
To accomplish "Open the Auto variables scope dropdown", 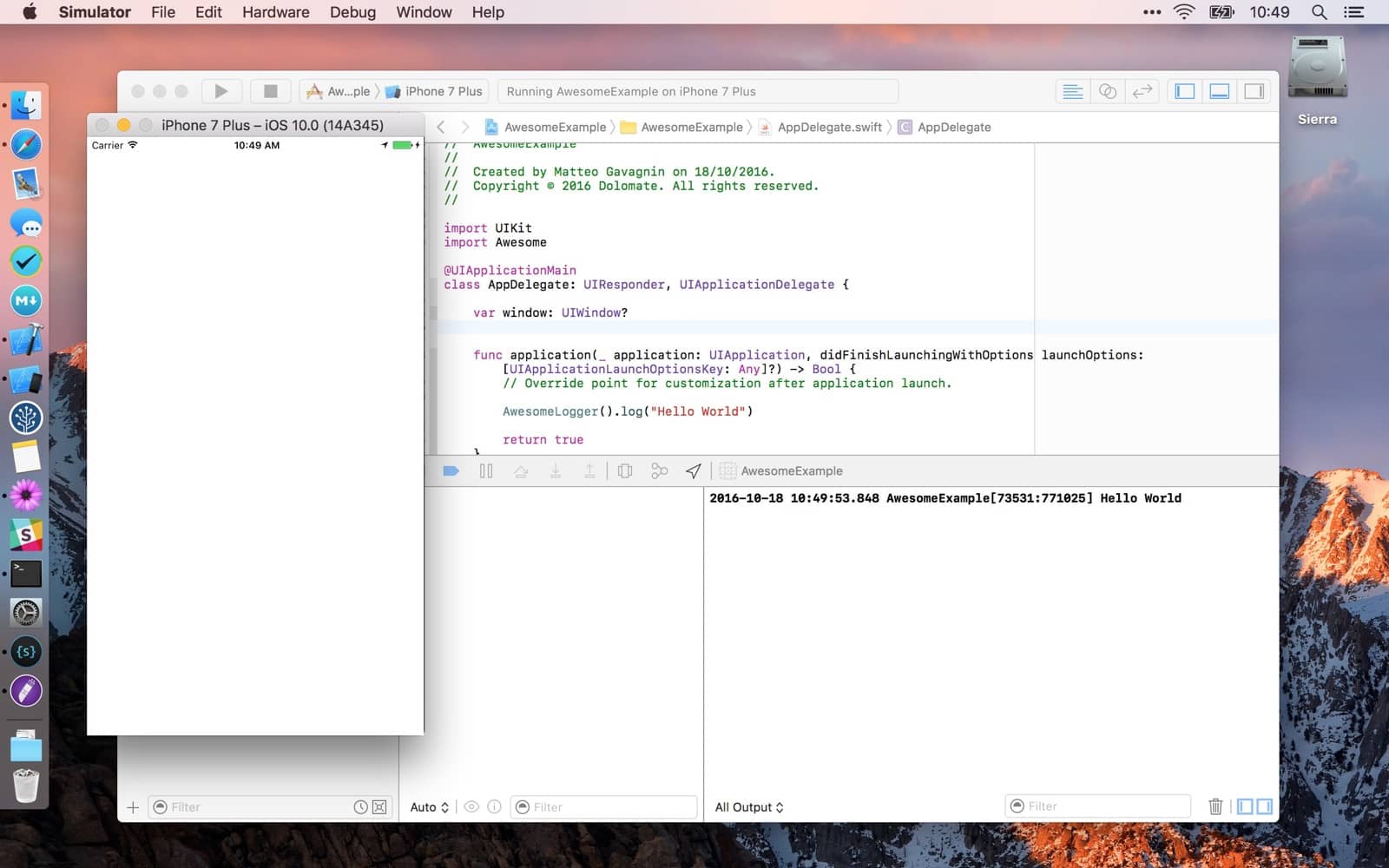I will [429, 807].
